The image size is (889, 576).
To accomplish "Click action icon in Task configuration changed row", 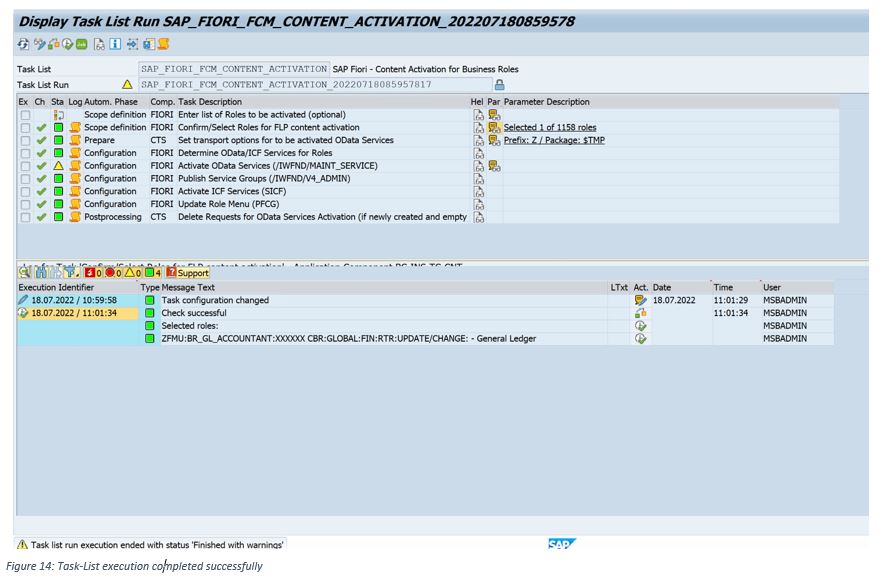I will [x=640, y=300].
